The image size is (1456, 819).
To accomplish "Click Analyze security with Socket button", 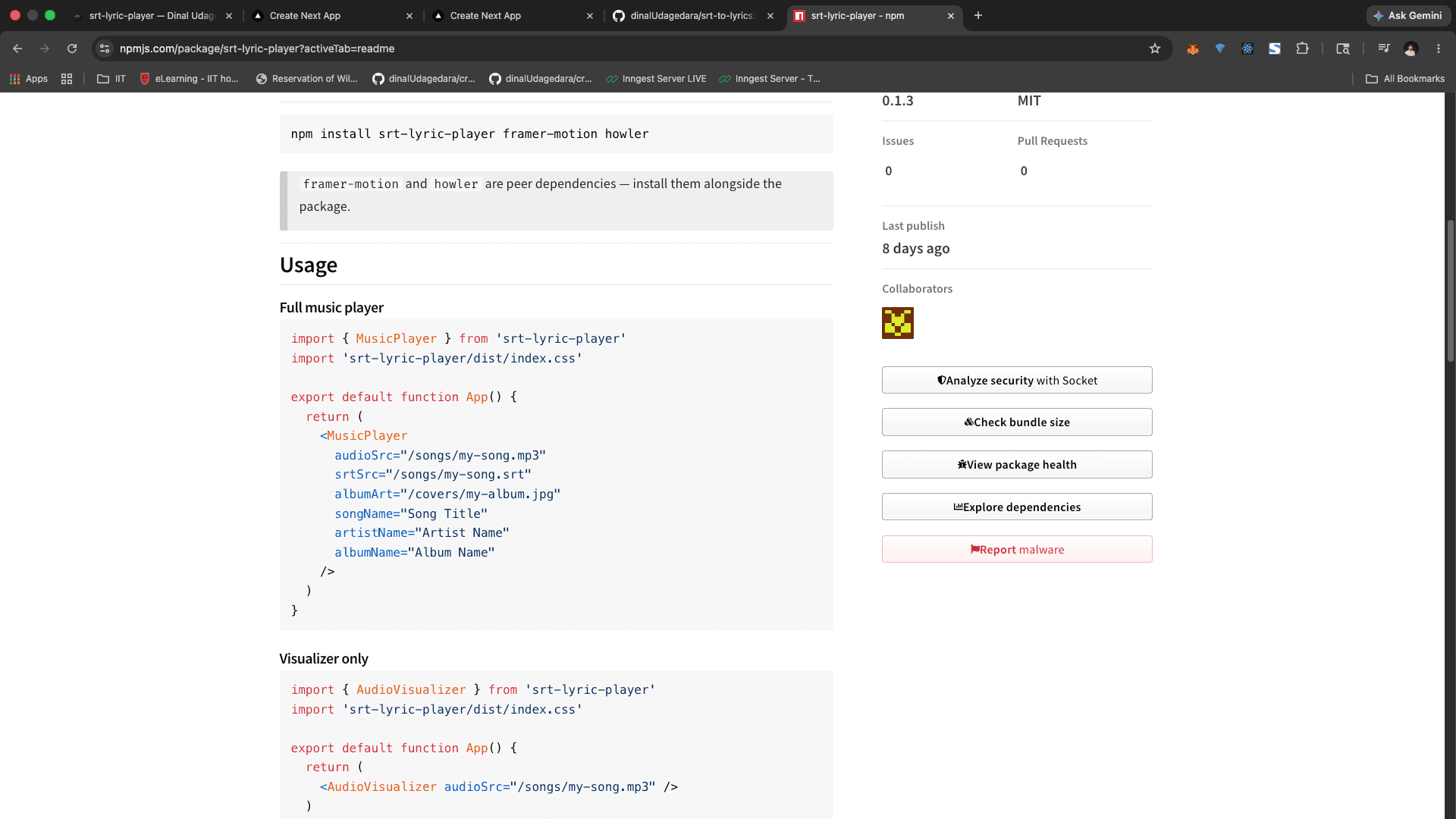I will 1017,381.
